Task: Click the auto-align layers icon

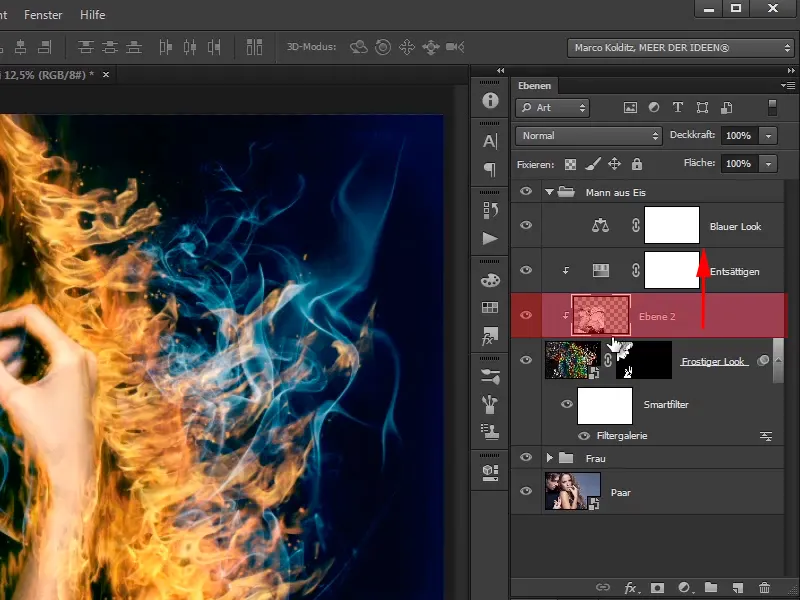Action: click(x=254, y=47)
